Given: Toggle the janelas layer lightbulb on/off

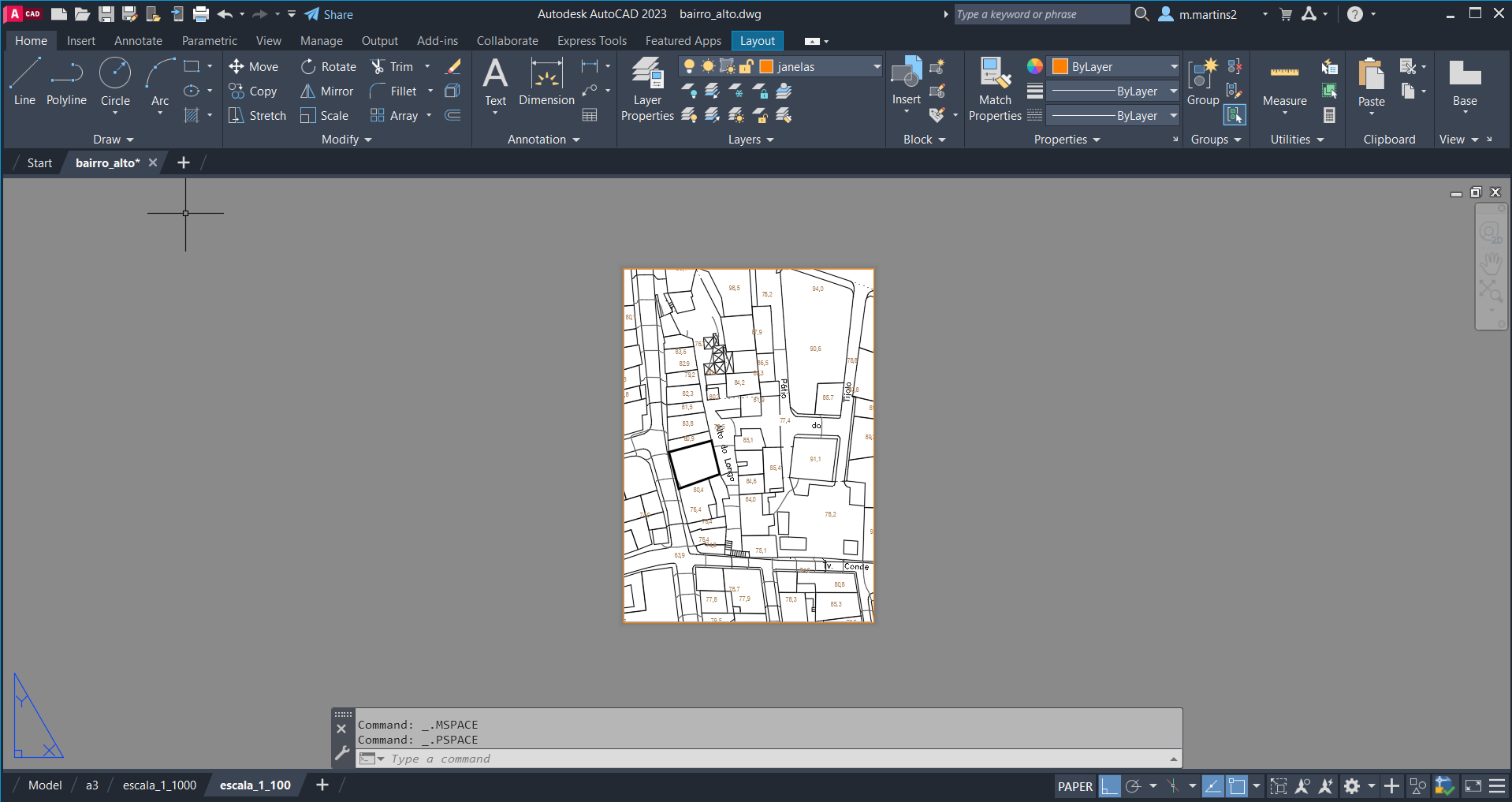Looking at the screenshot, I should 689,67.
